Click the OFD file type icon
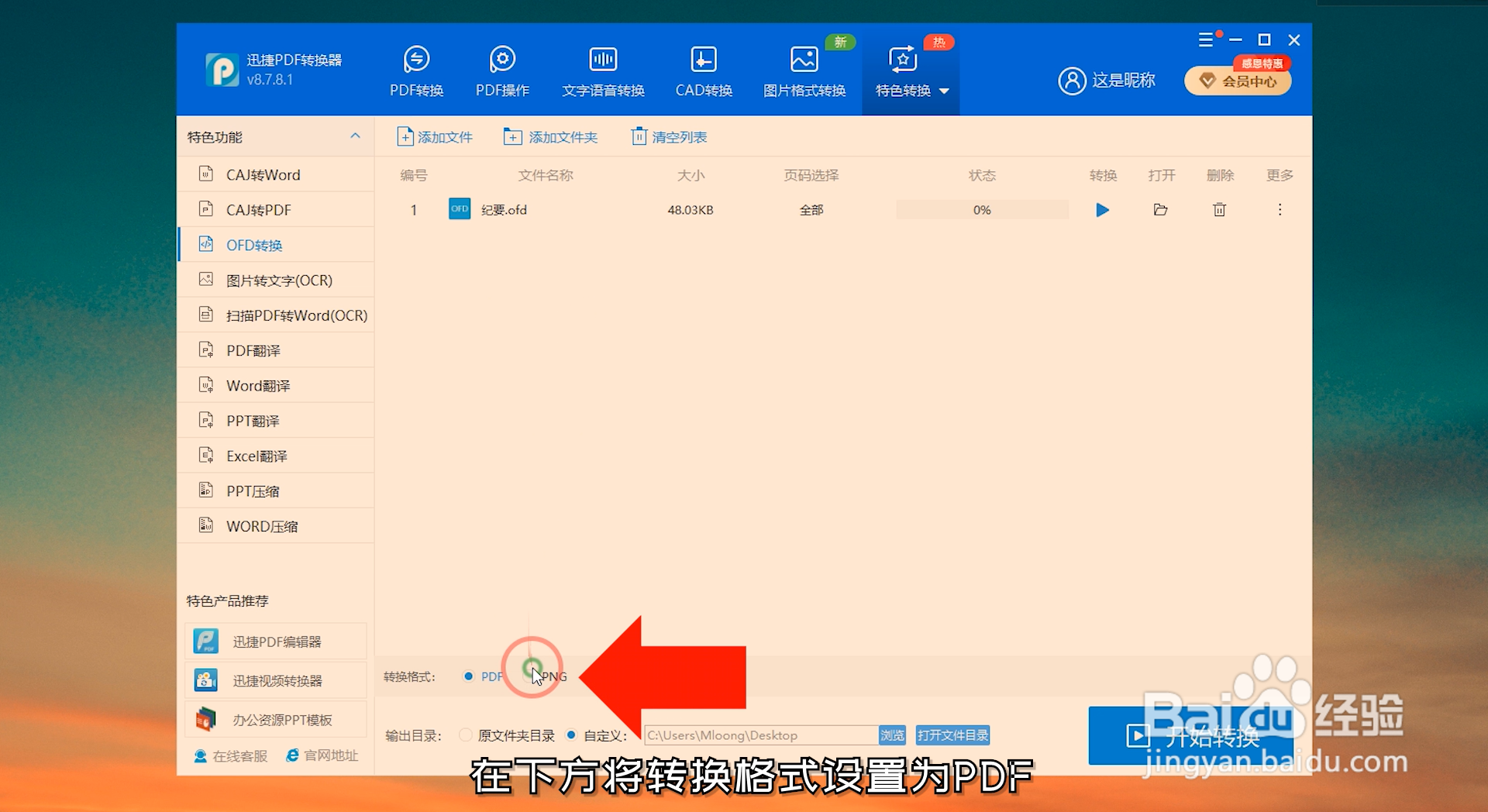 [x=460, y=209]
